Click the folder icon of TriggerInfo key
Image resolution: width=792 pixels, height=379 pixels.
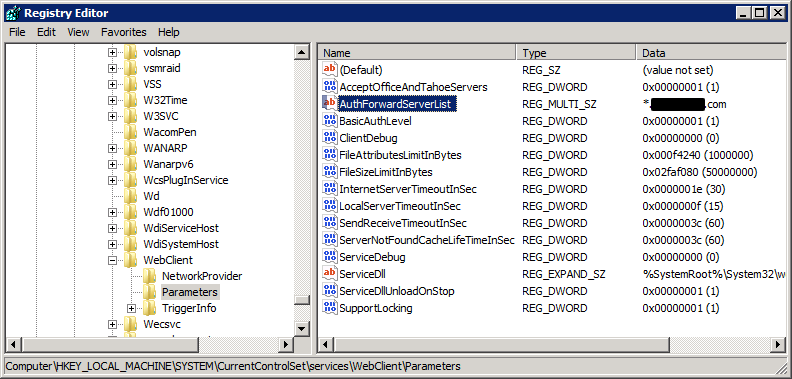tap(149, 308)
